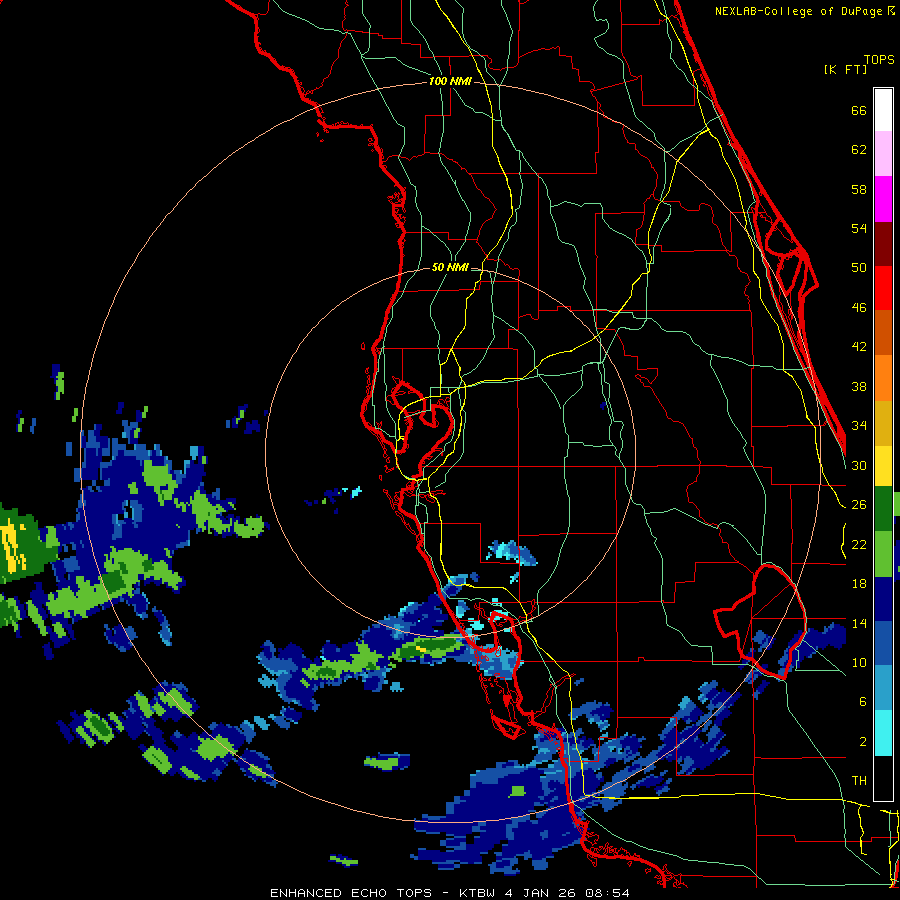Click the legend value "54"
This screenshot has height=900, width=900.
click(859, 228)
